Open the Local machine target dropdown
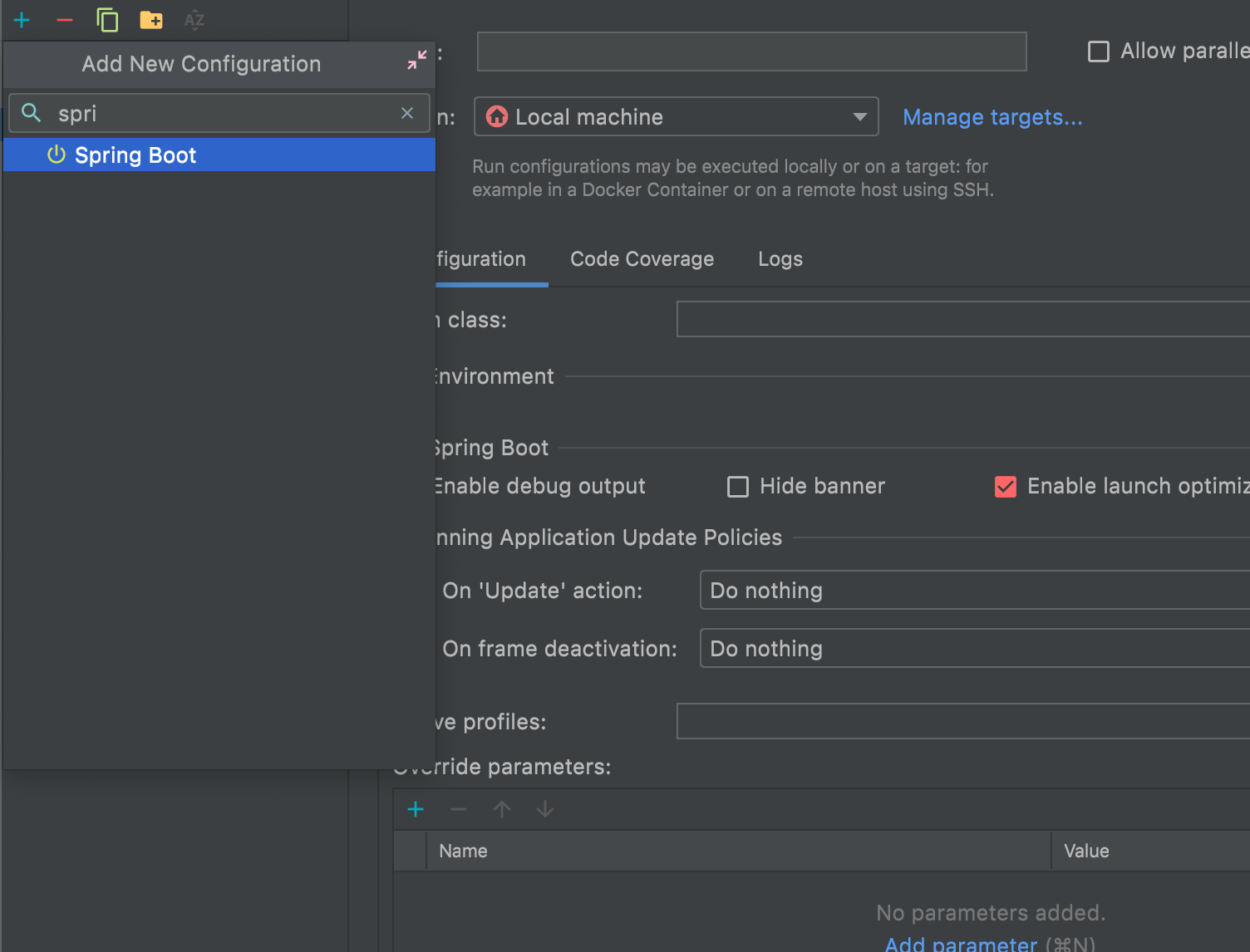Image resolution: width=1250 pixels, height=952 pixels. click(677, 116)
